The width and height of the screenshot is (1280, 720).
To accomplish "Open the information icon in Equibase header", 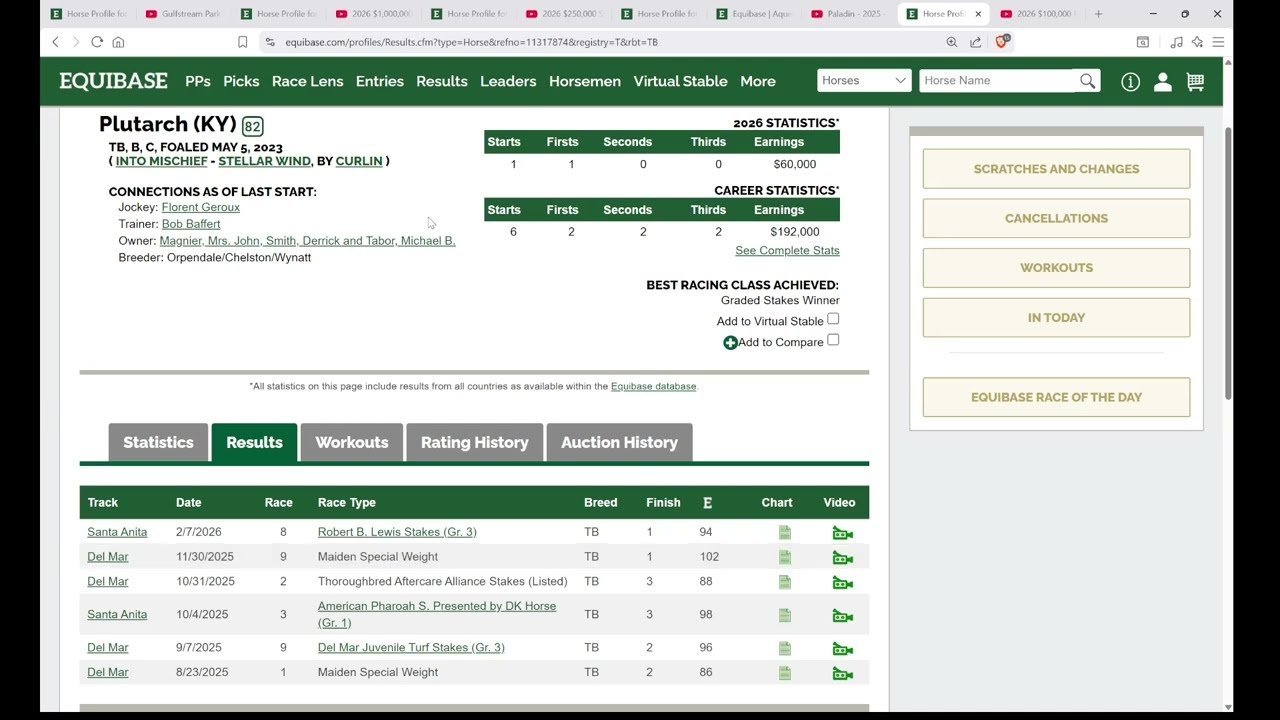I will pos(1130,82).
